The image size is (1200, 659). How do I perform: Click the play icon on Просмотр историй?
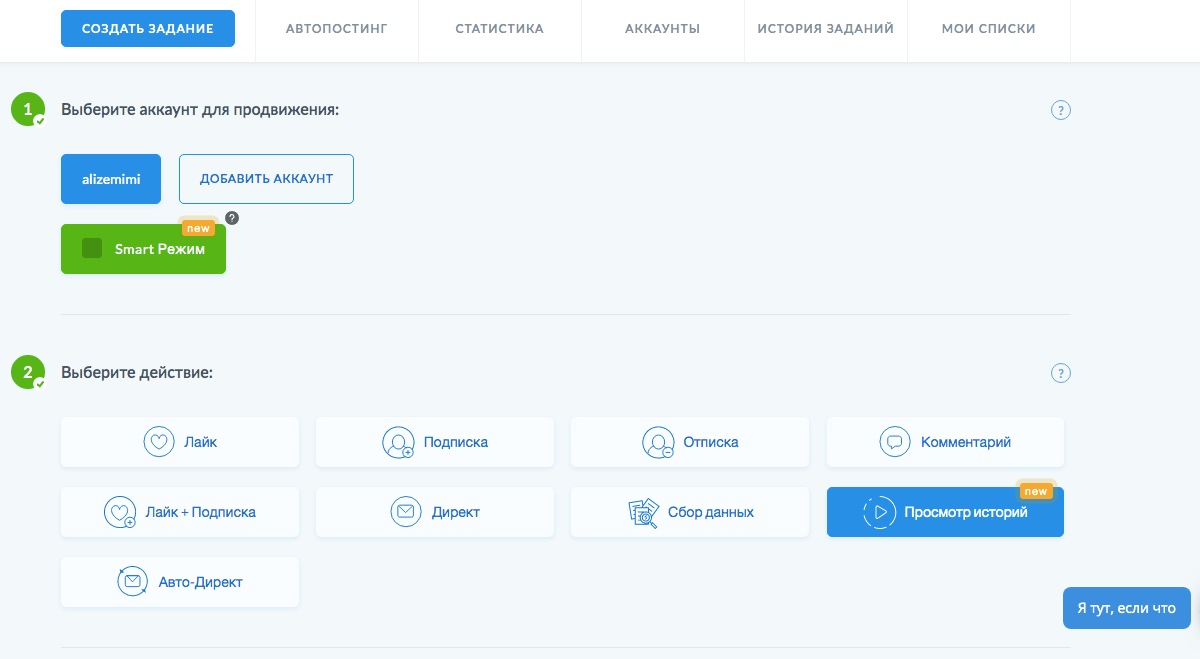click(879, 512)
